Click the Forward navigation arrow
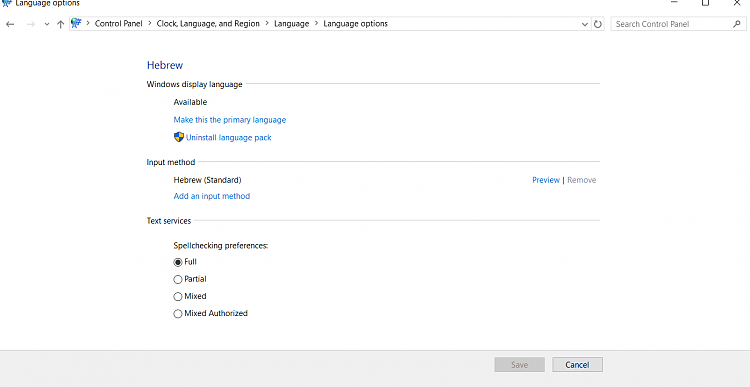This screenshot has width=750, height=387. [31, 24]
